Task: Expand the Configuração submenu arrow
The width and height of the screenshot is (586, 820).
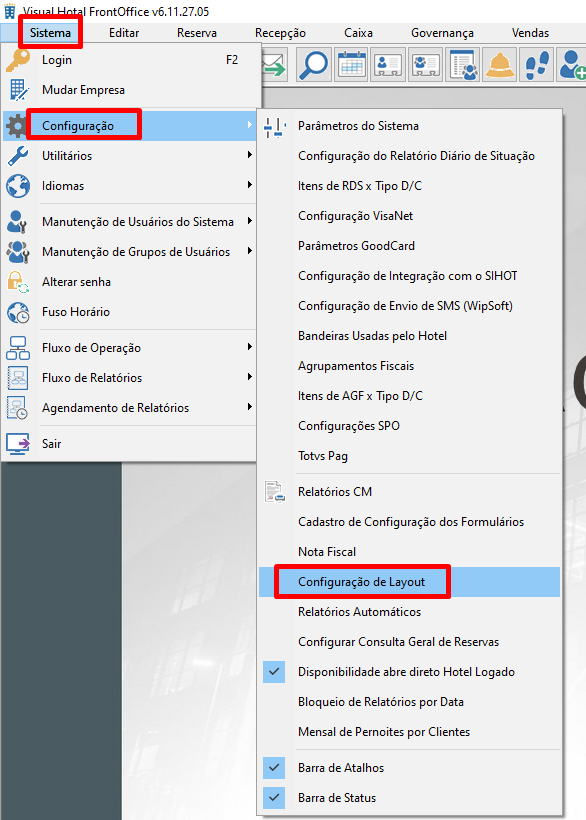Action: point(250,125)
